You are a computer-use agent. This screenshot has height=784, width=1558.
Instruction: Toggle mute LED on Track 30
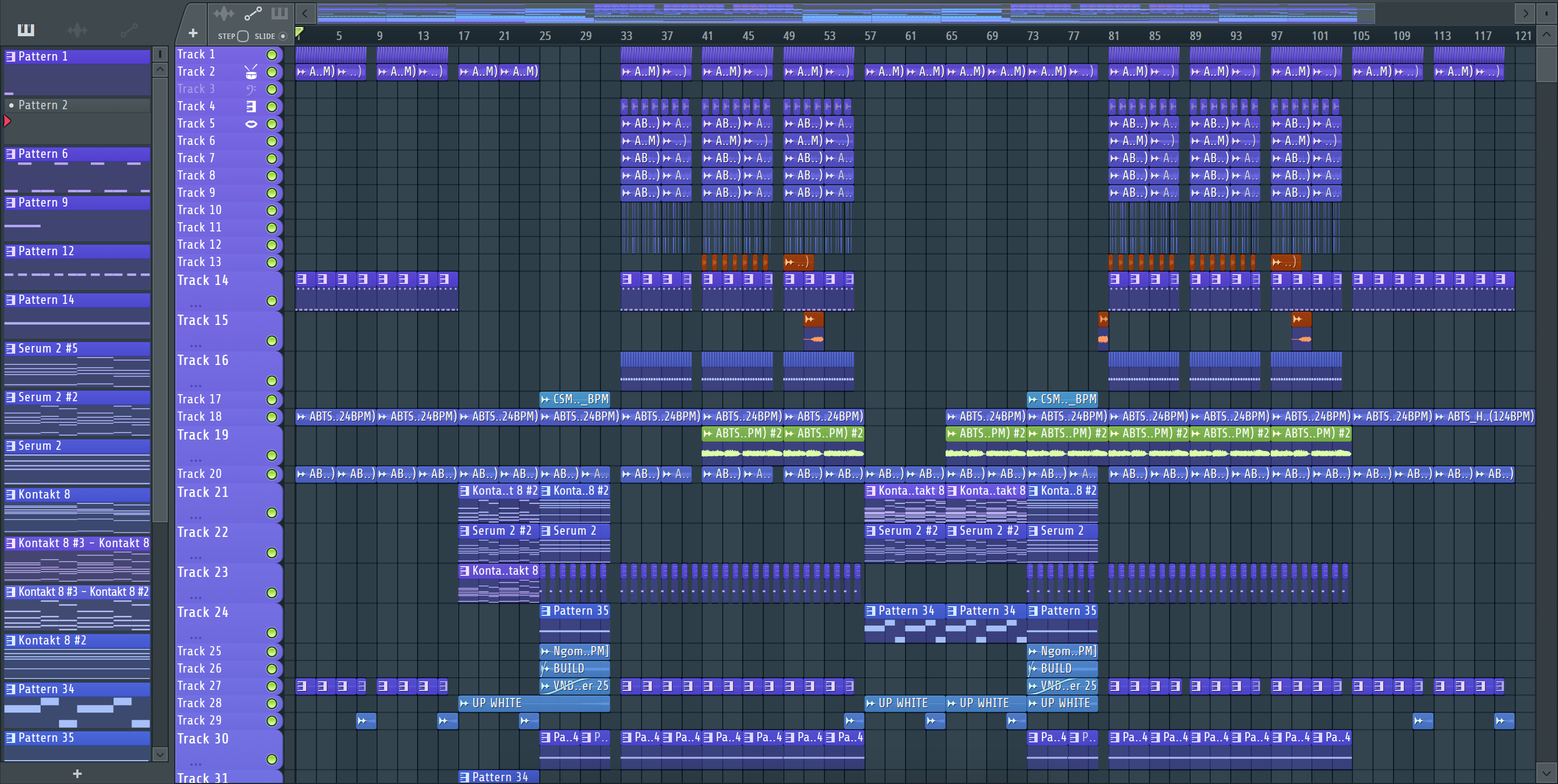coord(272,759)
